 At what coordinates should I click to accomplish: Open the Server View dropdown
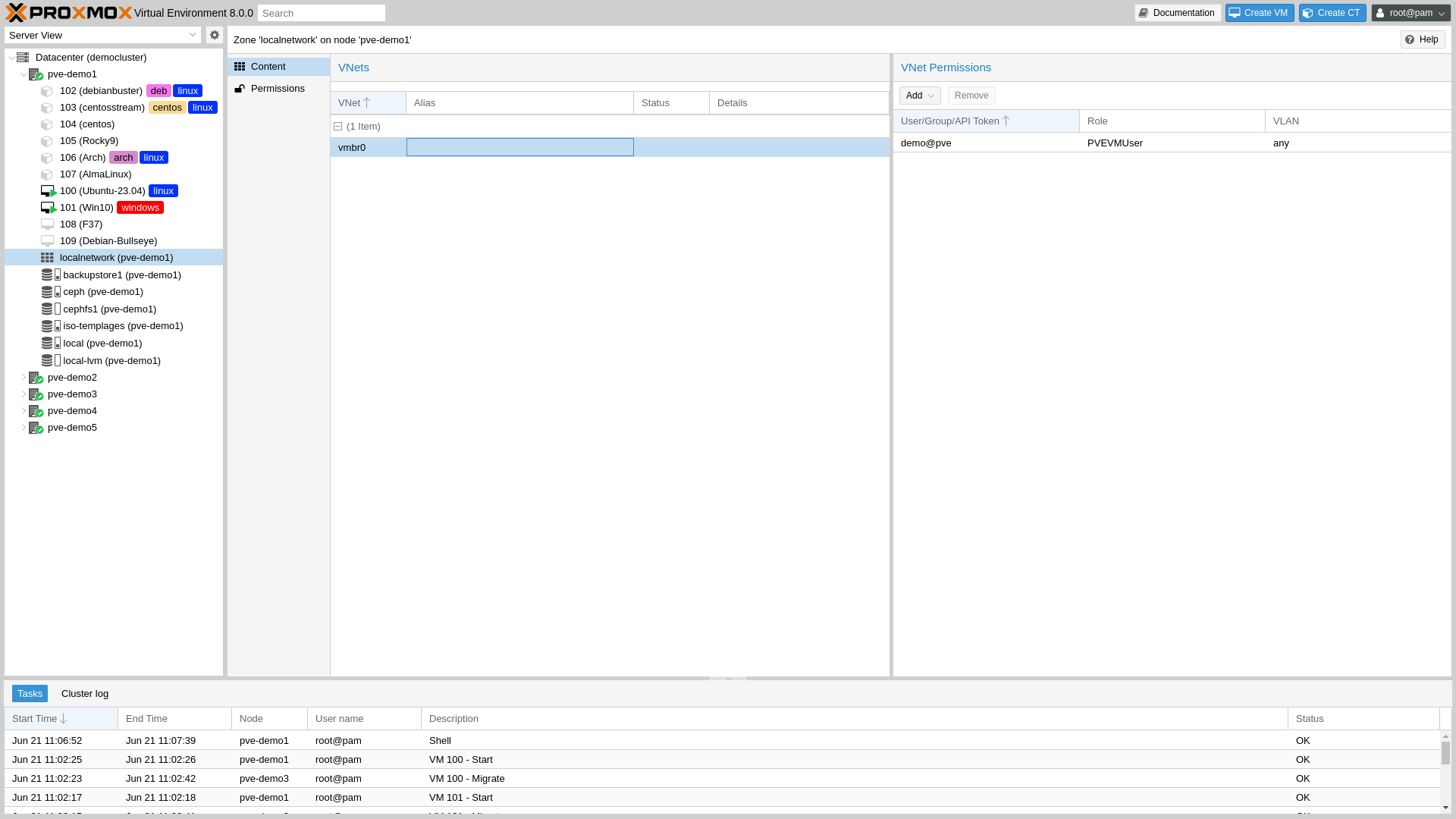click(x=102, y=35)
